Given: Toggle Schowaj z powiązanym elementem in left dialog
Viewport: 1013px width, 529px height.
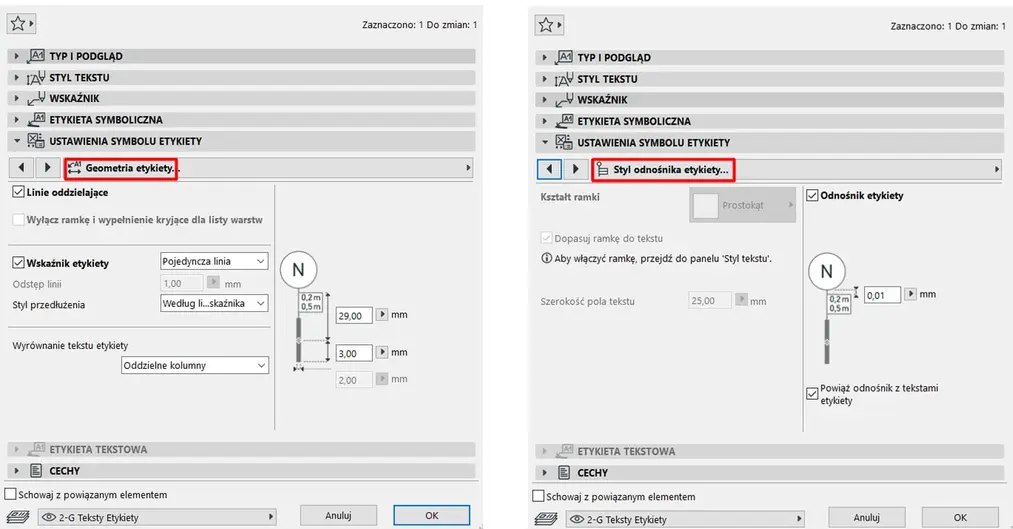Looking at the screenshot, I should 10,495.
